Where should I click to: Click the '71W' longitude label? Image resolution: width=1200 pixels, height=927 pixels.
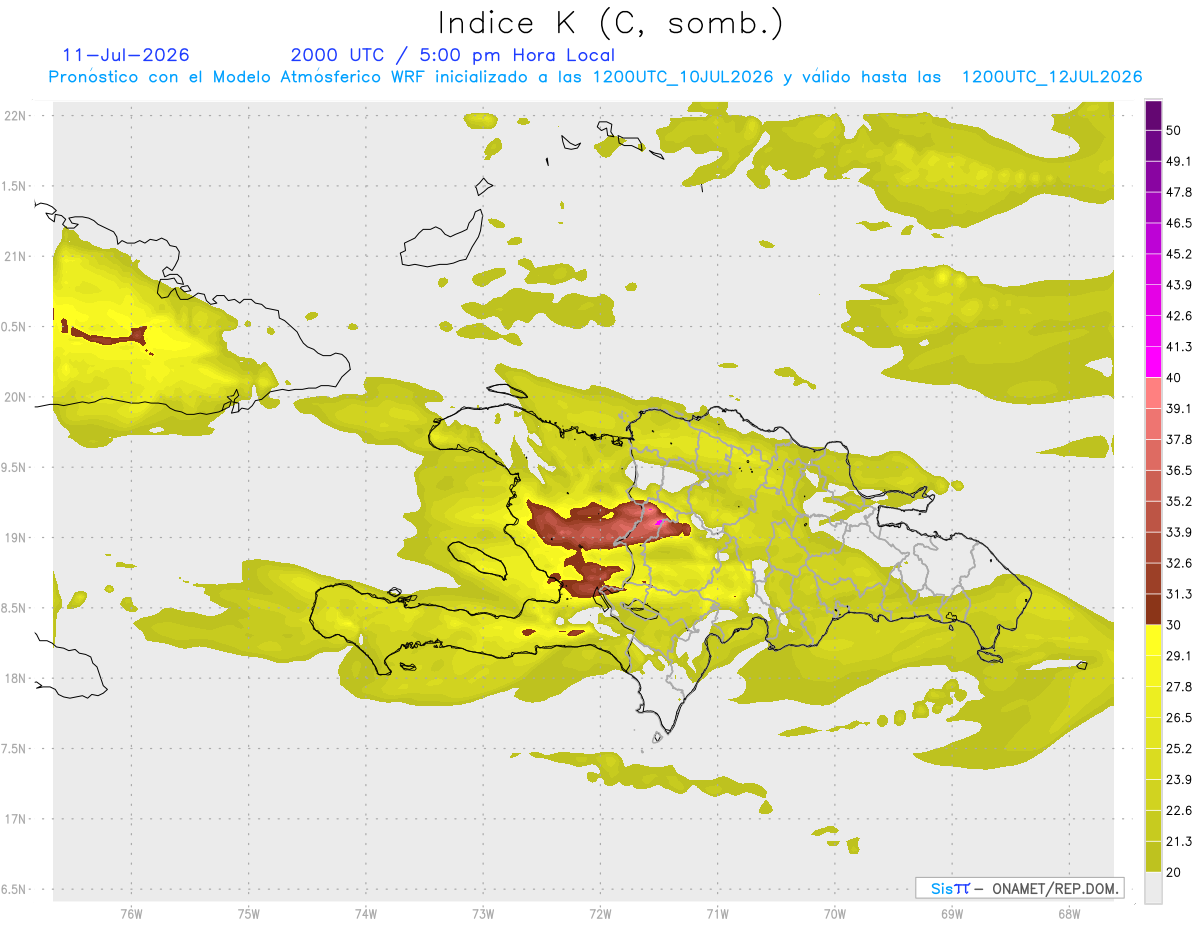pos(717,914)
